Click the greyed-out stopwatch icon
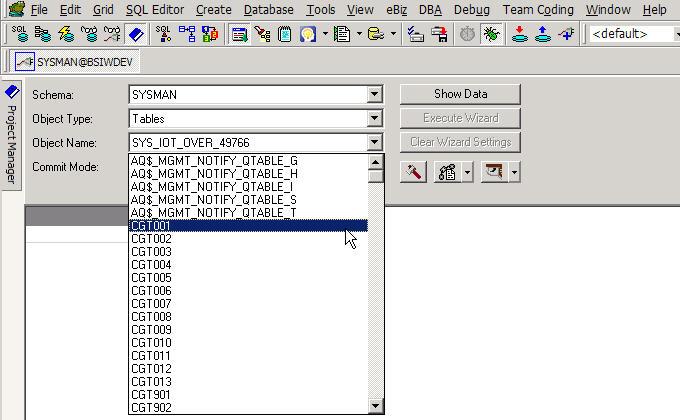This screenshot has height=420, width=680. pos(467,34)
